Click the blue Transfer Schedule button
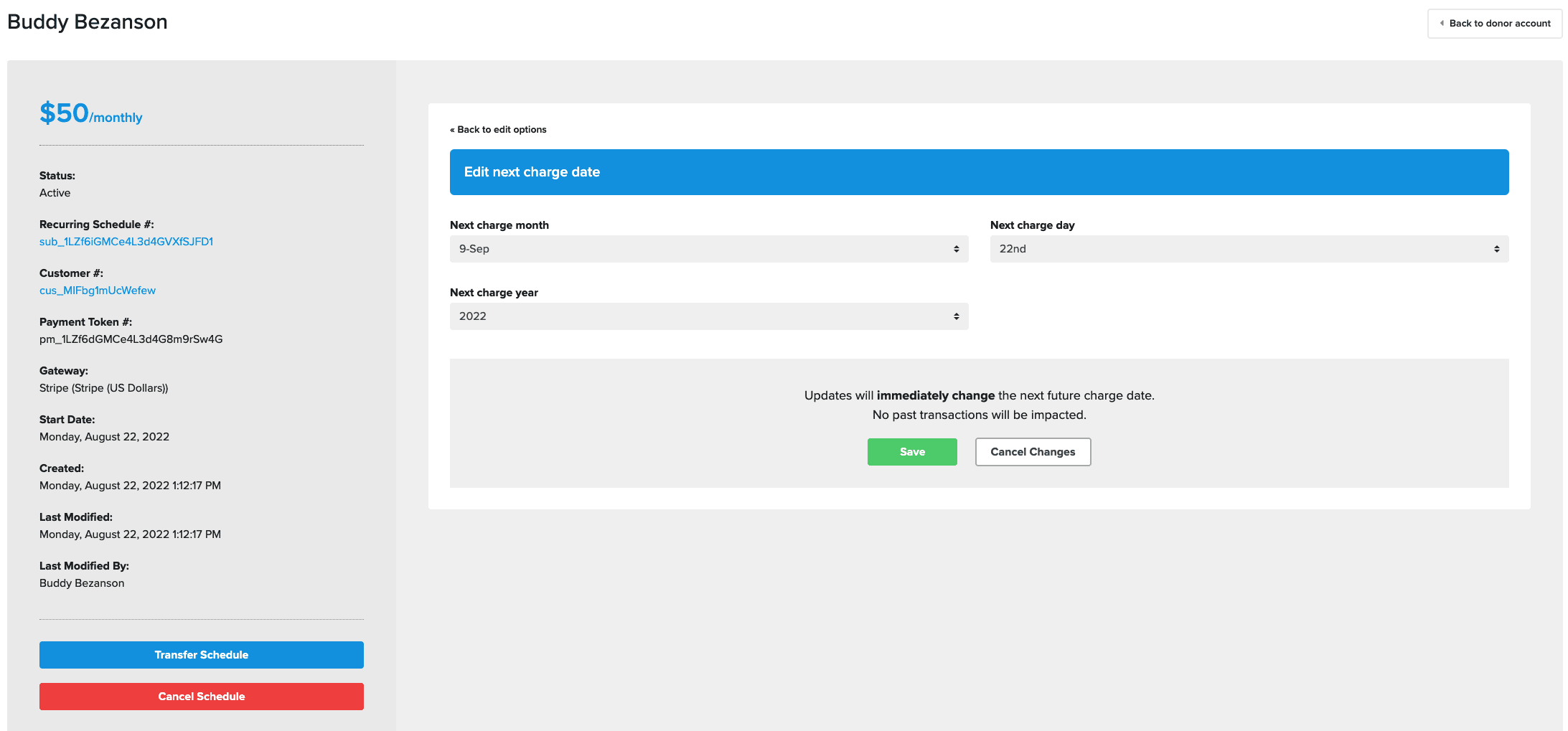1568x731 pixels. point(201,655)
